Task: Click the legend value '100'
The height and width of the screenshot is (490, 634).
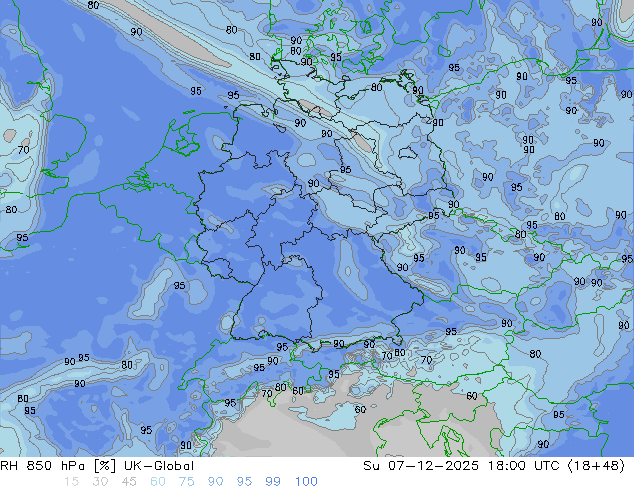Action: point(306,482)
